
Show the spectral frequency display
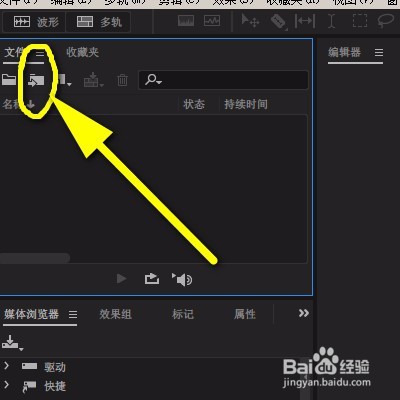tap(186, 21)
